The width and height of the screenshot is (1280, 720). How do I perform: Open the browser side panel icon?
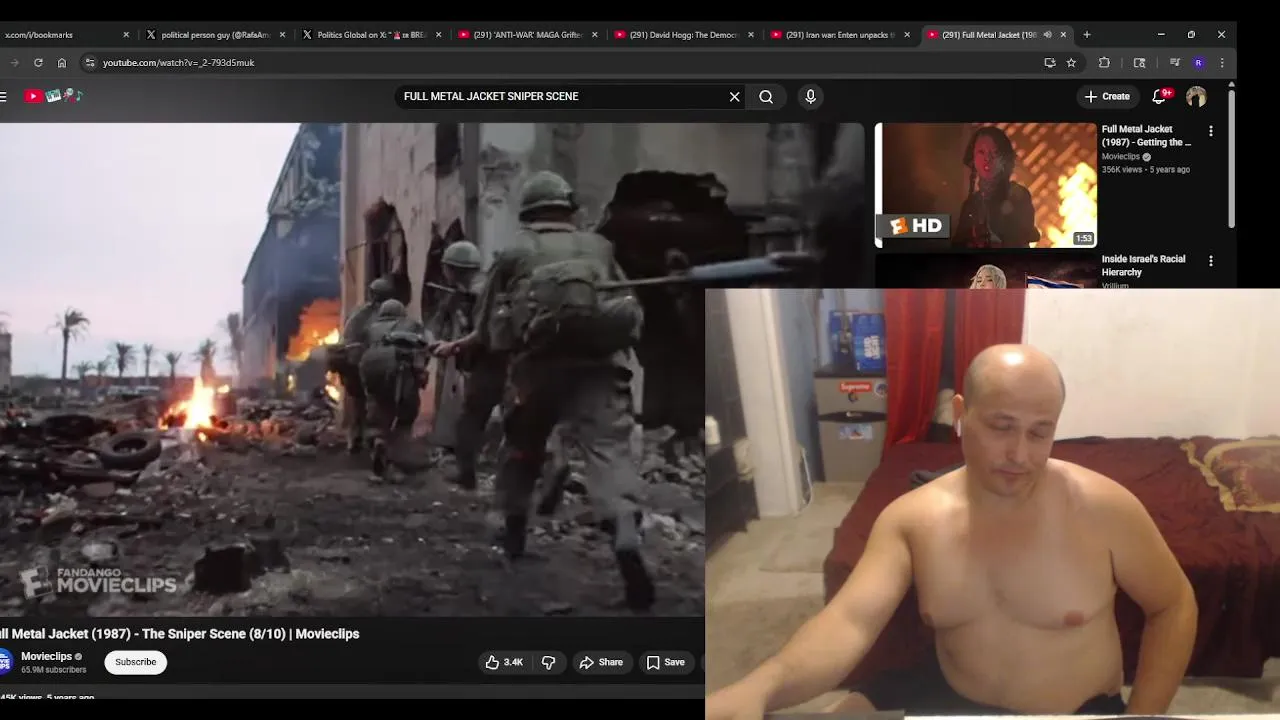(x=1139, y=62)
